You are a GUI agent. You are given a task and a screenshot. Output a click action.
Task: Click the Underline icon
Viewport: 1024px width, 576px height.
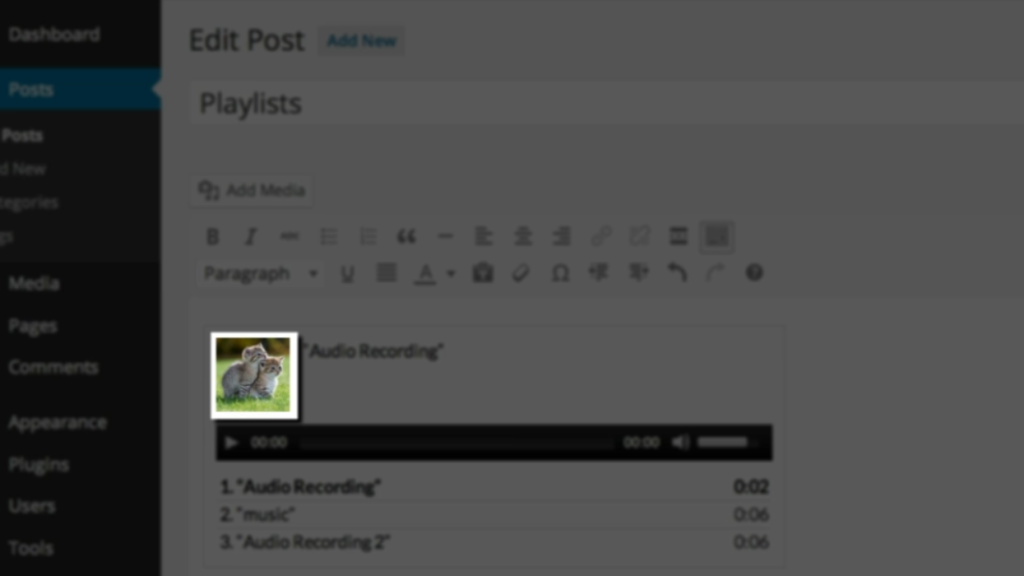(347, 273)
